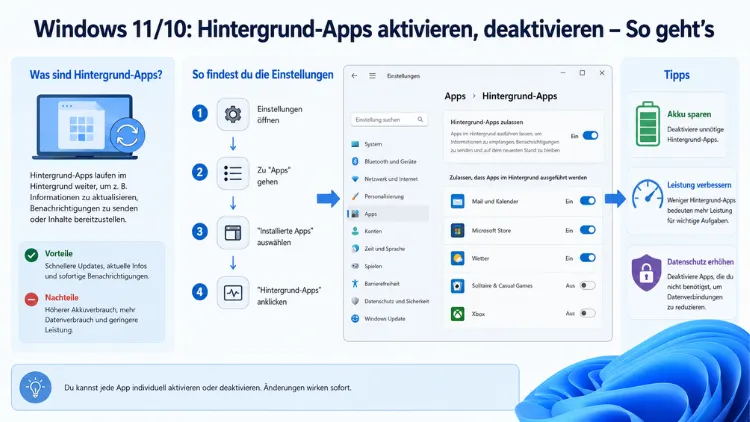Image resolution: width=750 pixels, height=422 pixels.
Task: Click the So findest du die Einstellungen heading
Action: (263, 75)
